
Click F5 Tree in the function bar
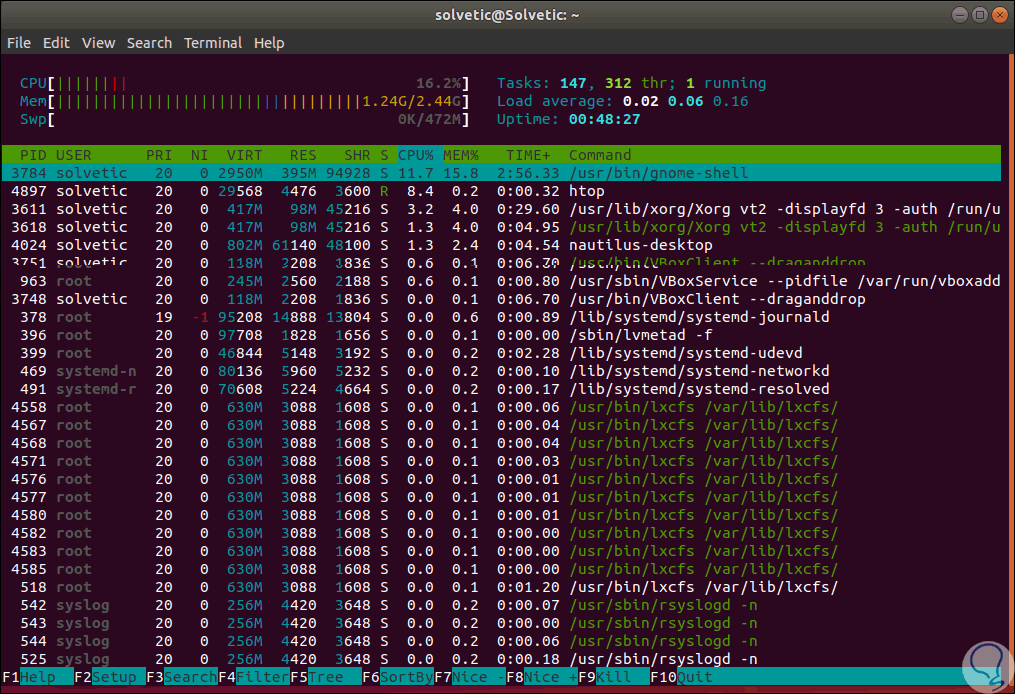326,677
